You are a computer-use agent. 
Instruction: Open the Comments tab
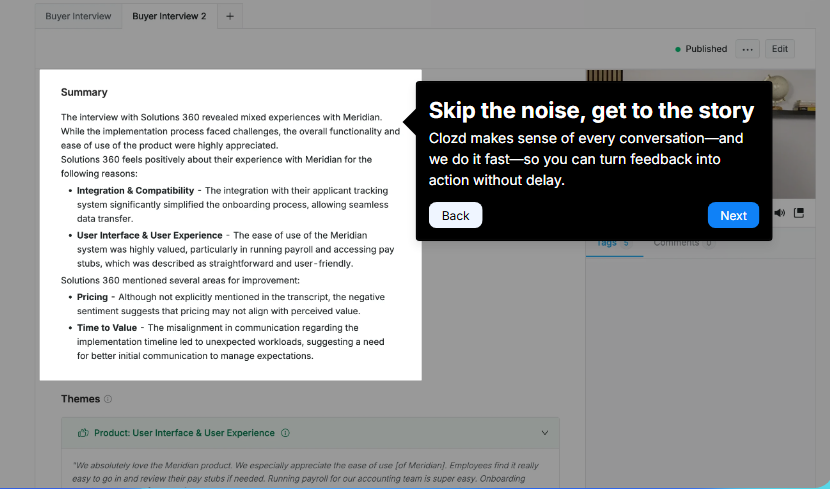point(683,243)
